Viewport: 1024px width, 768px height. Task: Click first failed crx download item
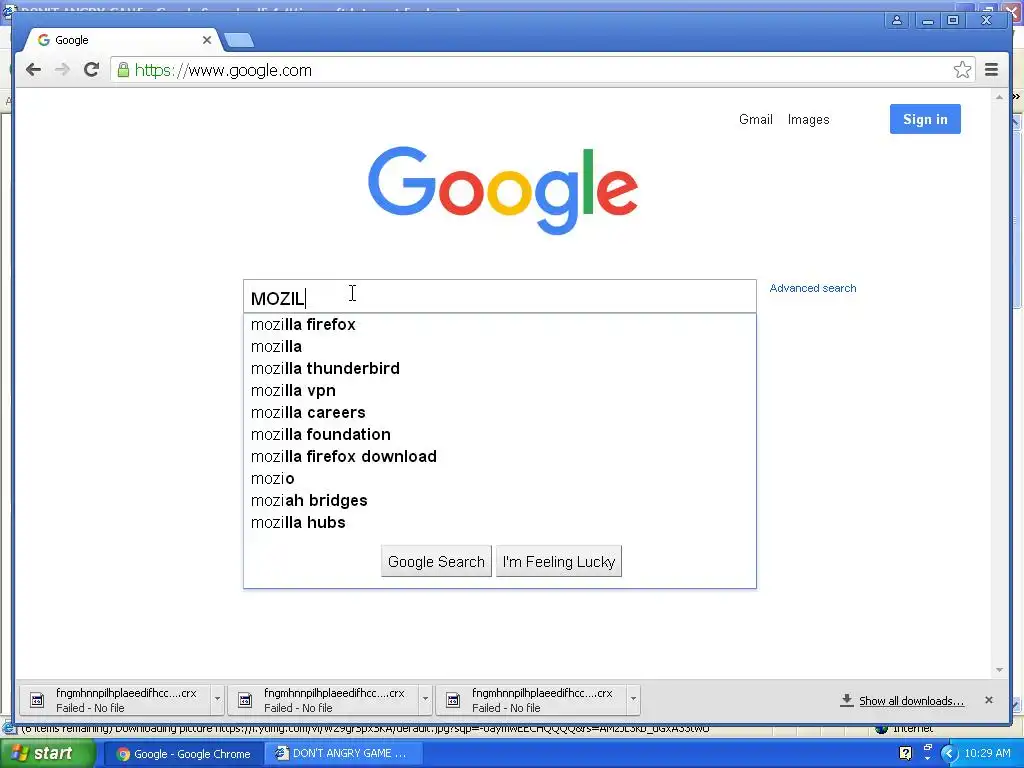(x=116, y=700)
